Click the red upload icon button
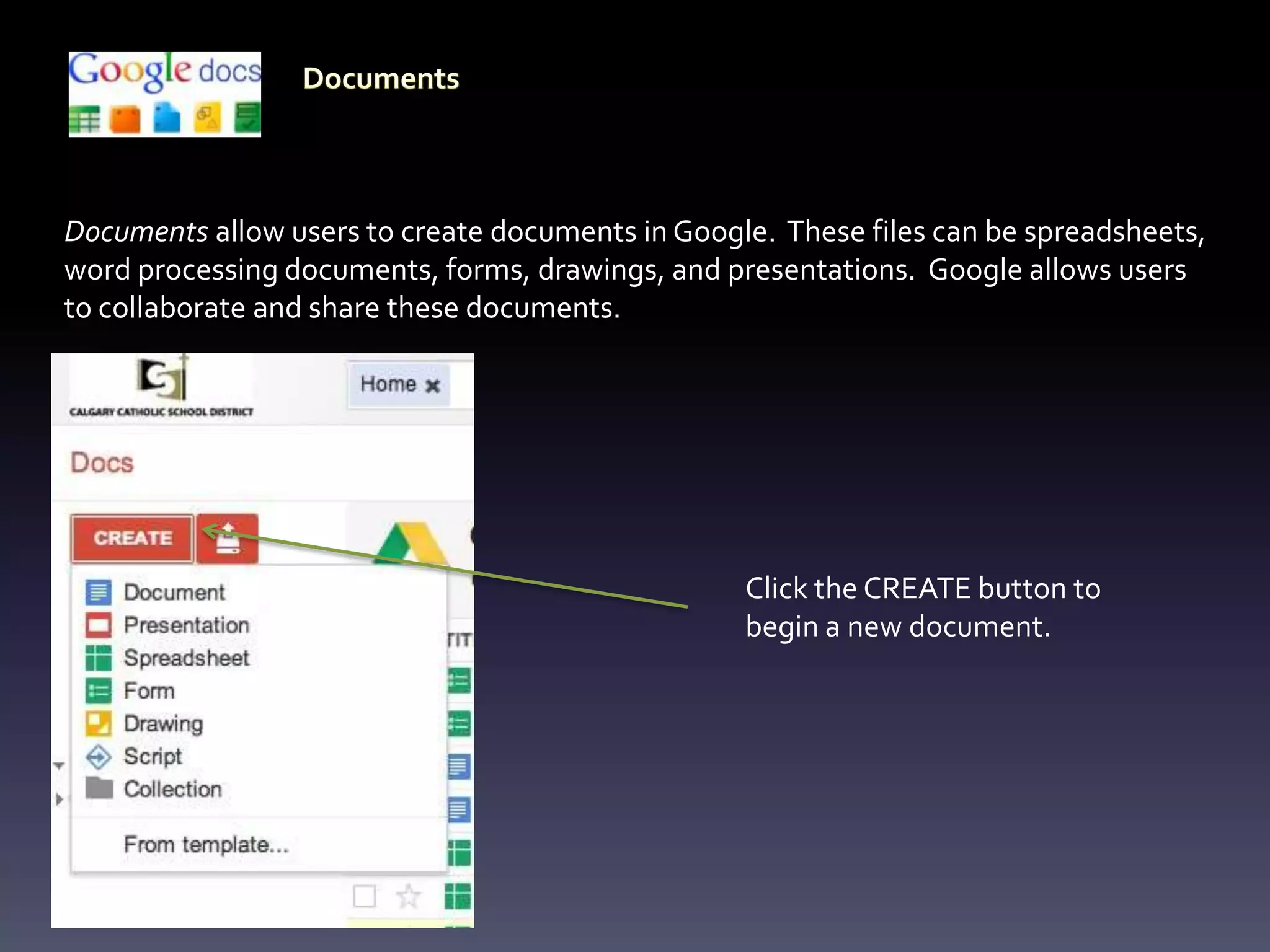1270x952 pixels. click(x=228, y=538)
